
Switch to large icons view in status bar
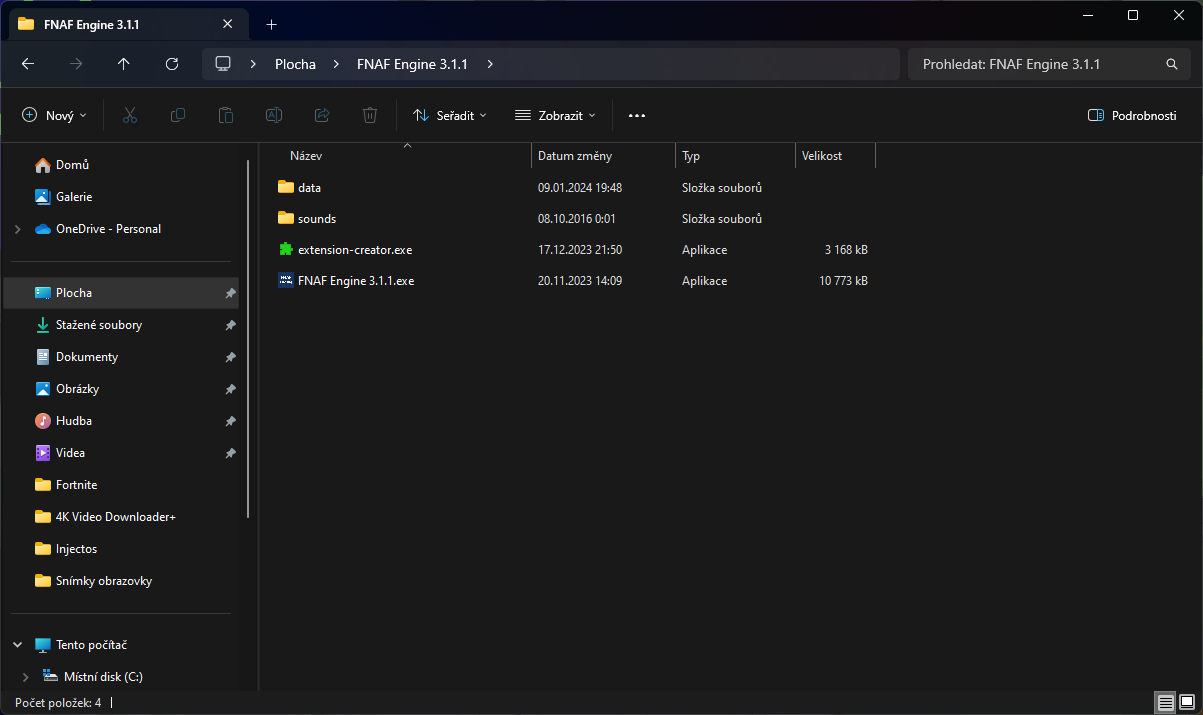pyautogui.click(x=1186, y=702)
